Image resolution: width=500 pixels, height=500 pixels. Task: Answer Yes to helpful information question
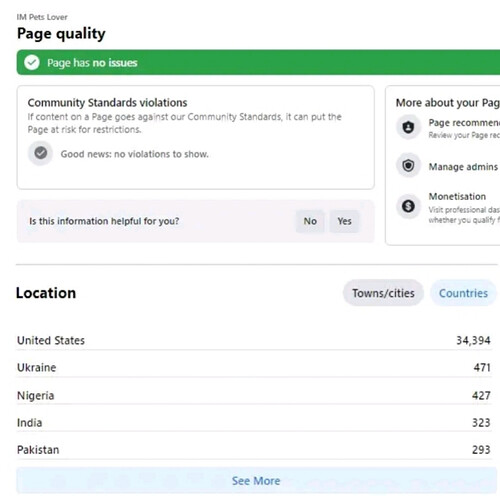pos(344,221)
